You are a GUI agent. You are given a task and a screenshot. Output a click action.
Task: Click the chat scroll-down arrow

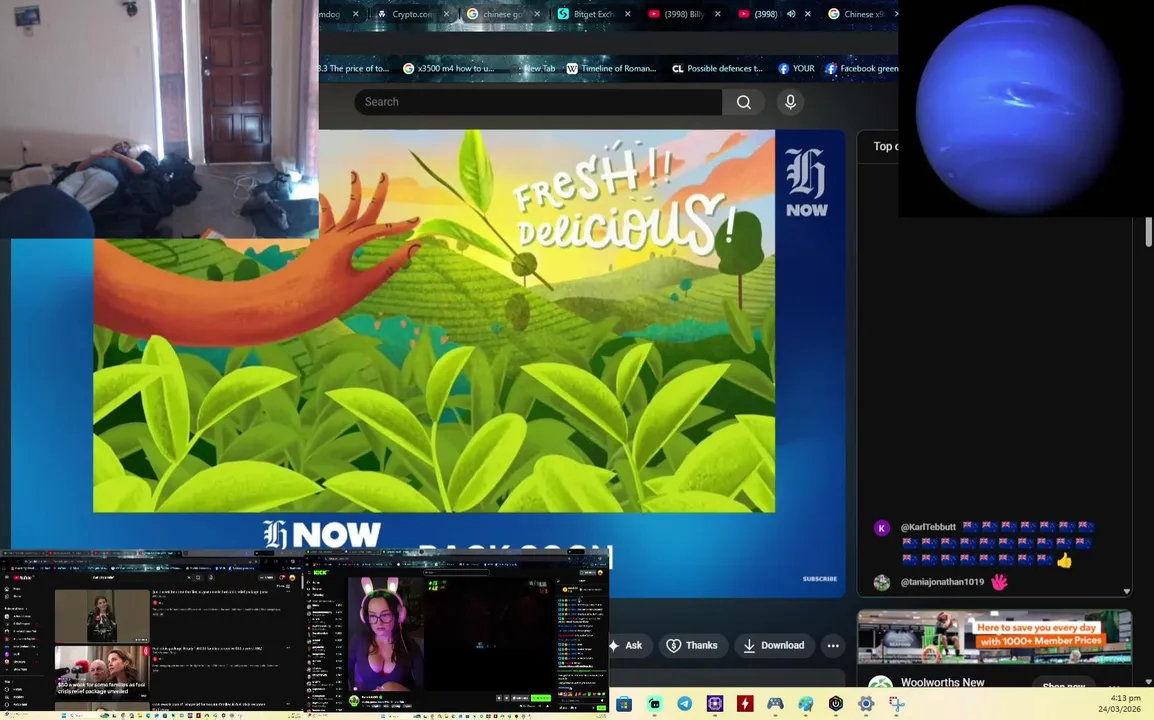coord(1126,591)
